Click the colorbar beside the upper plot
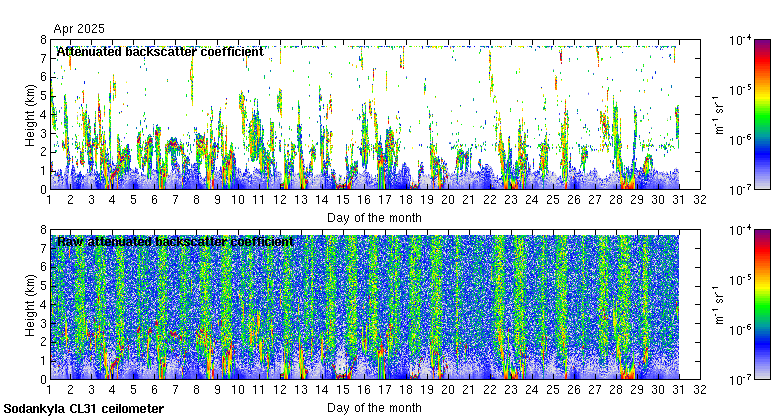 [x=762, y=114]
